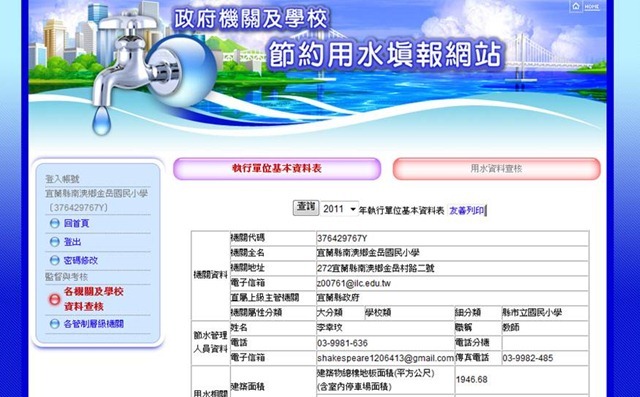Viewport: 640px width, 397px height.
Task: Click the bullet icon beside 各管制層級機關
Action: [54, 324]
